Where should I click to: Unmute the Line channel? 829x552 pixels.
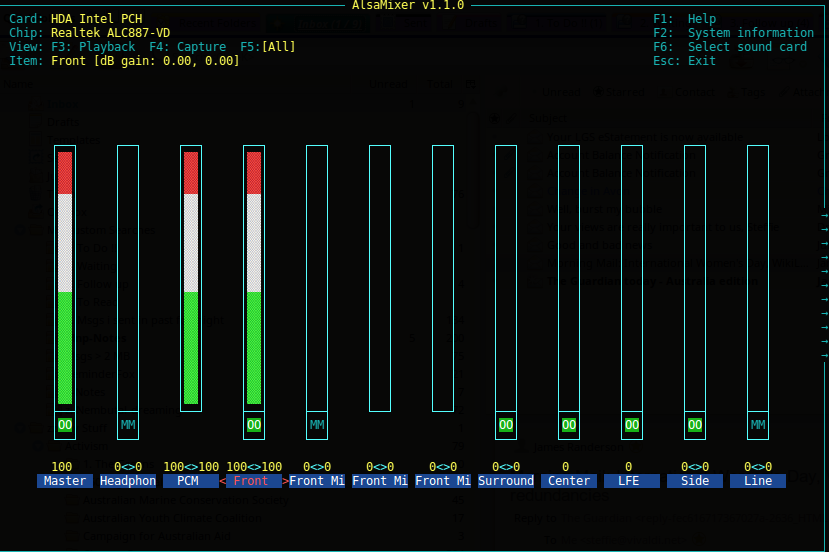pyautogui.click(x=758, y=425)
